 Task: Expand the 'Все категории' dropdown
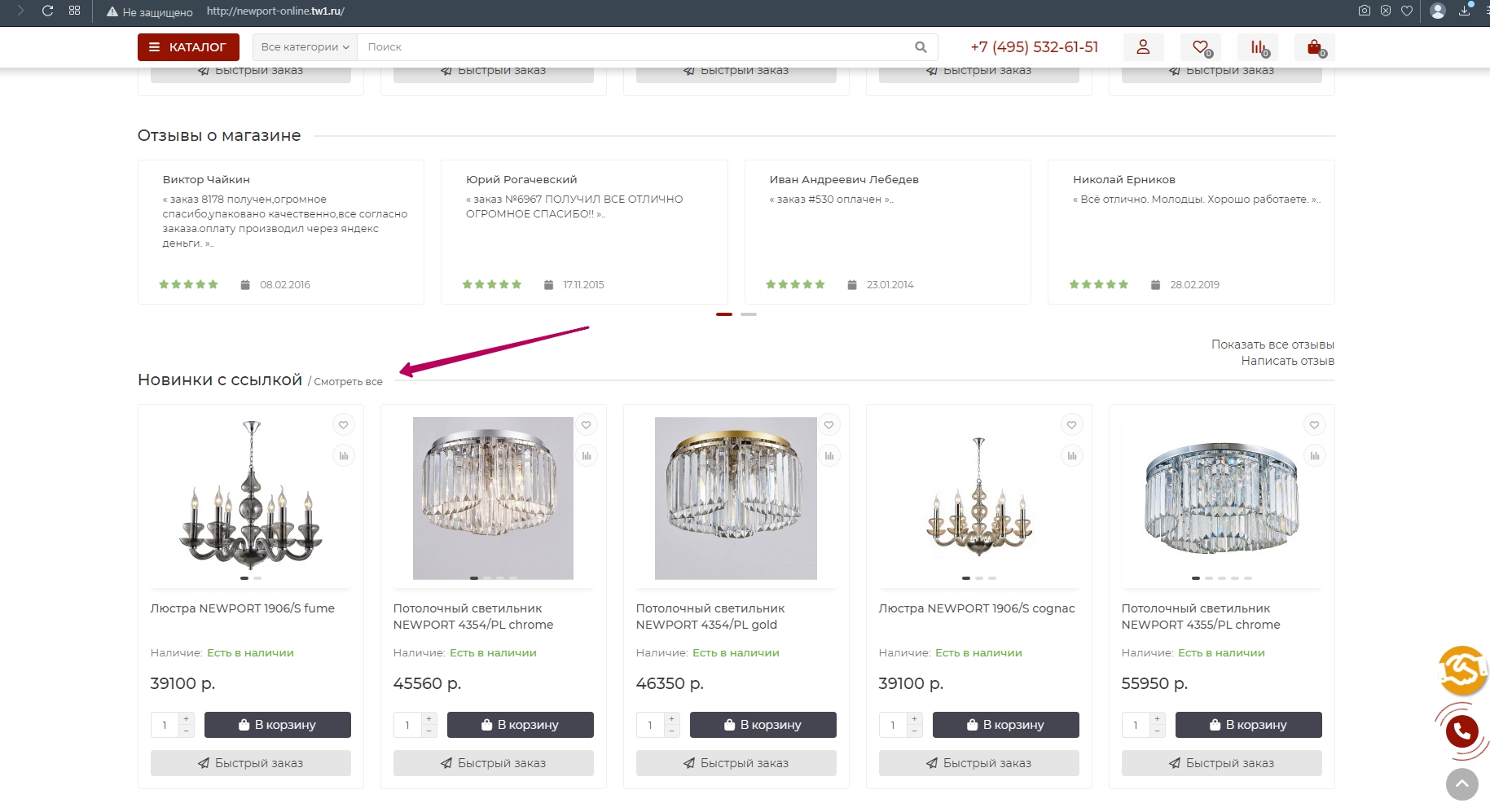pos(305,47)
